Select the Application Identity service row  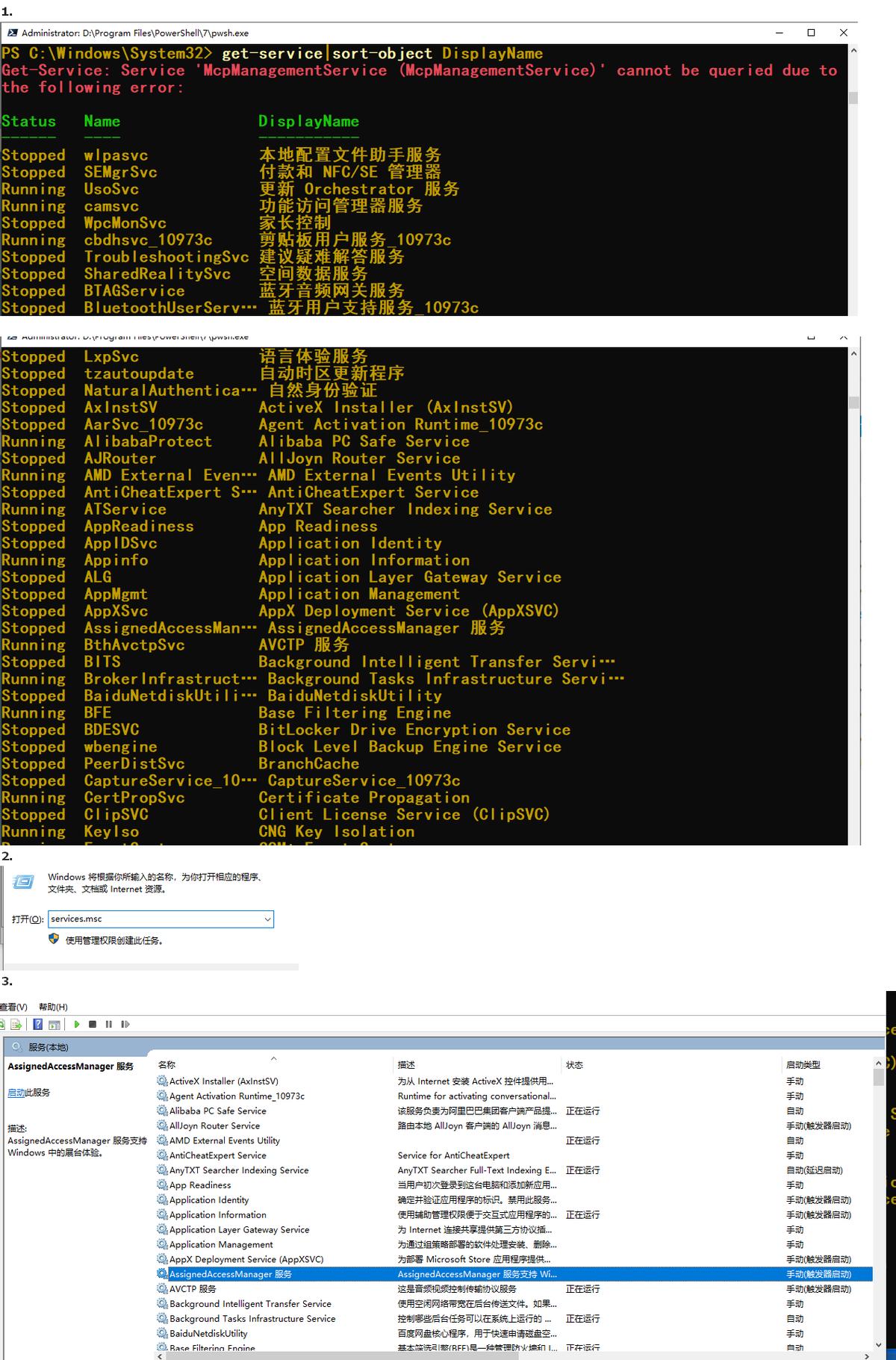(x=209, y=1199)
